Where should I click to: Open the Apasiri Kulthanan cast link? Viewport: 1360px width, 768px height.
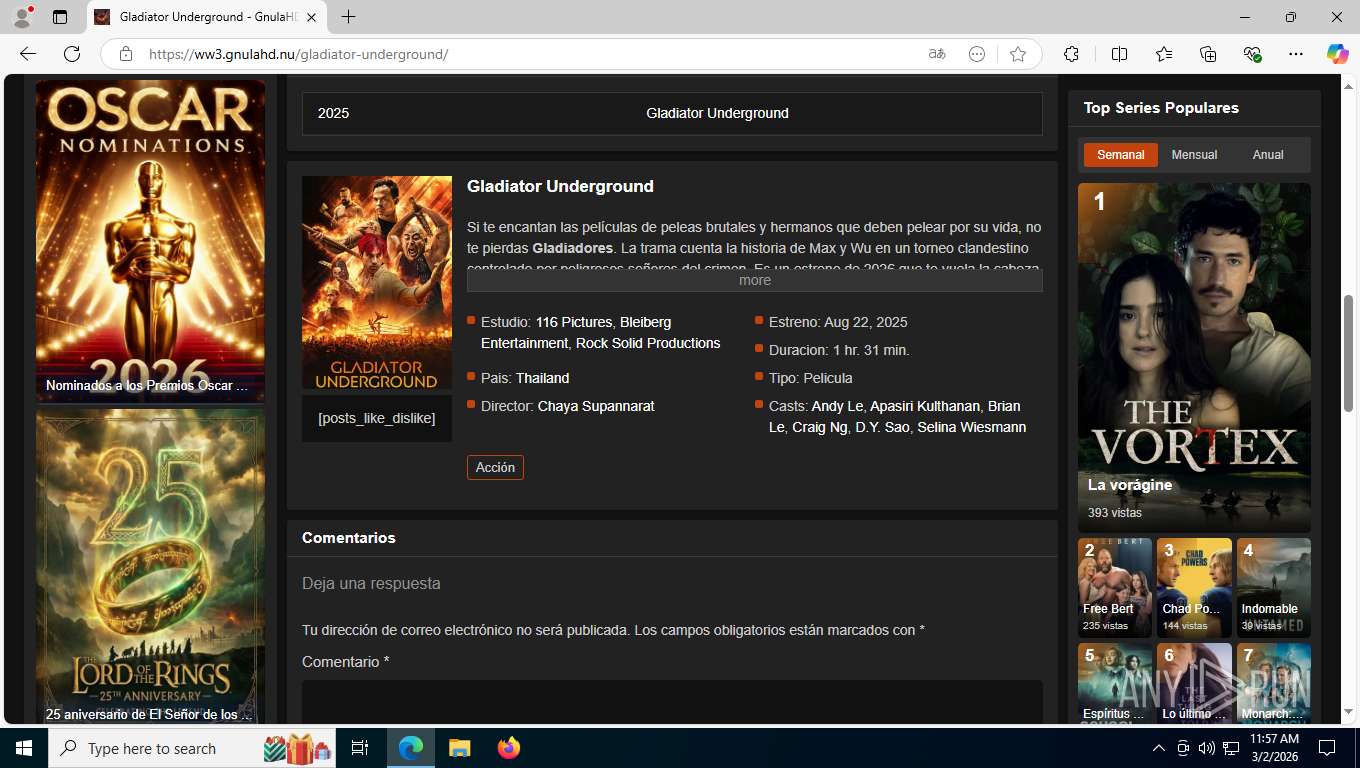(925, 406)
